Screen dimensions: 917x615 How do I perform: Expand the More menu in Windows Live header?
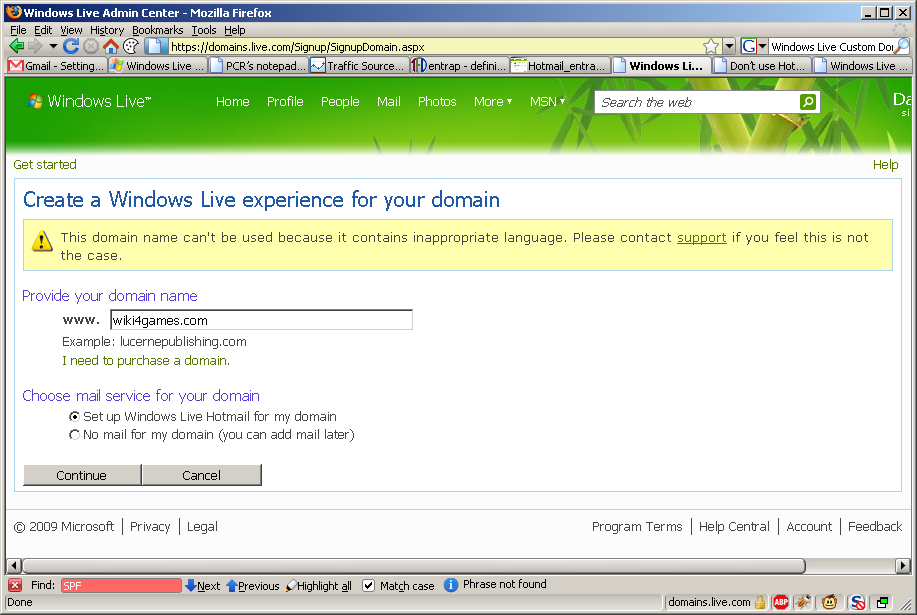tap(493, 102)
